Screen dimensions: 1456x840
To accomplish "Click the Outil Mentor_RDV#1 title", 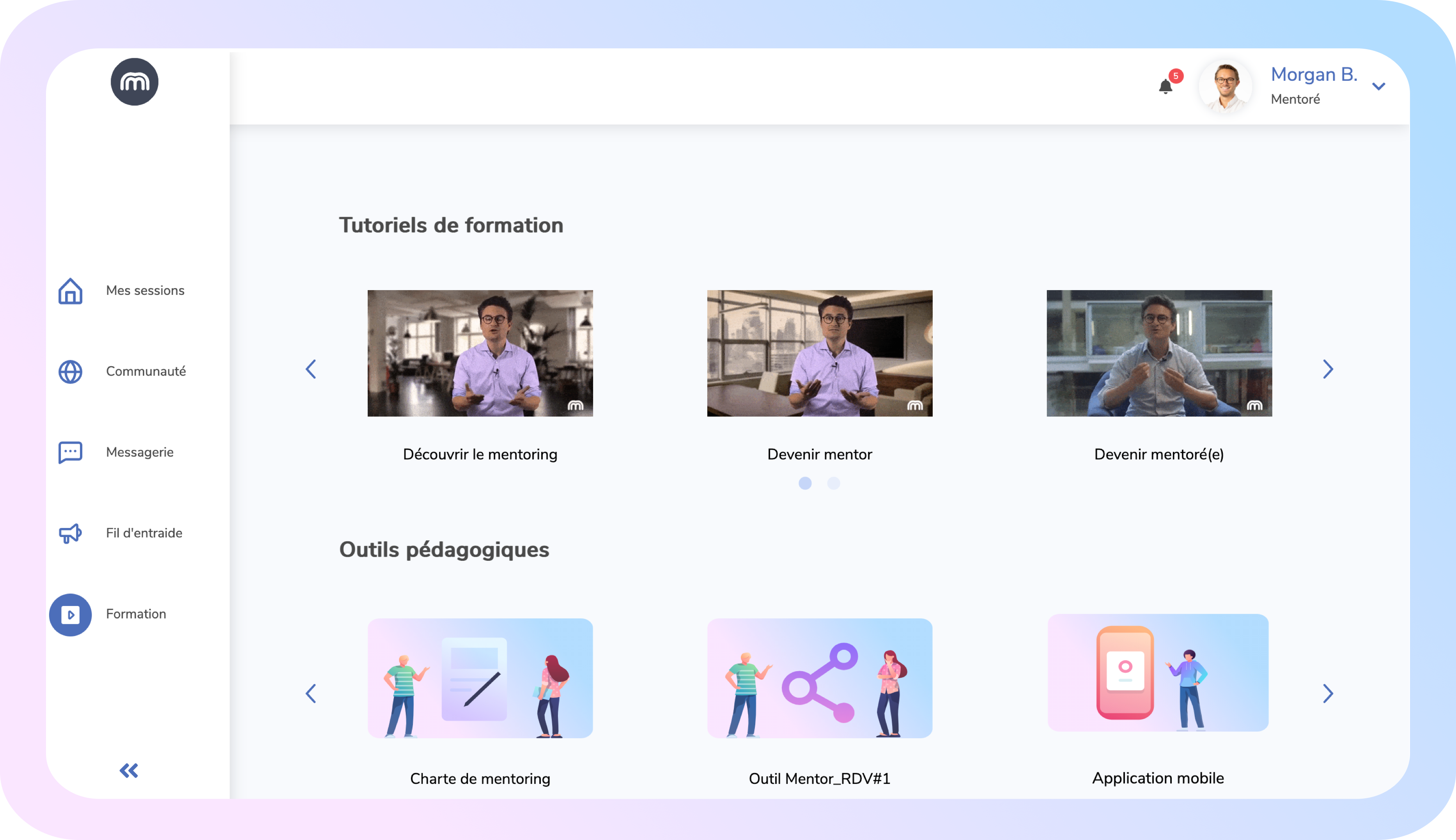I will point(820,778).
